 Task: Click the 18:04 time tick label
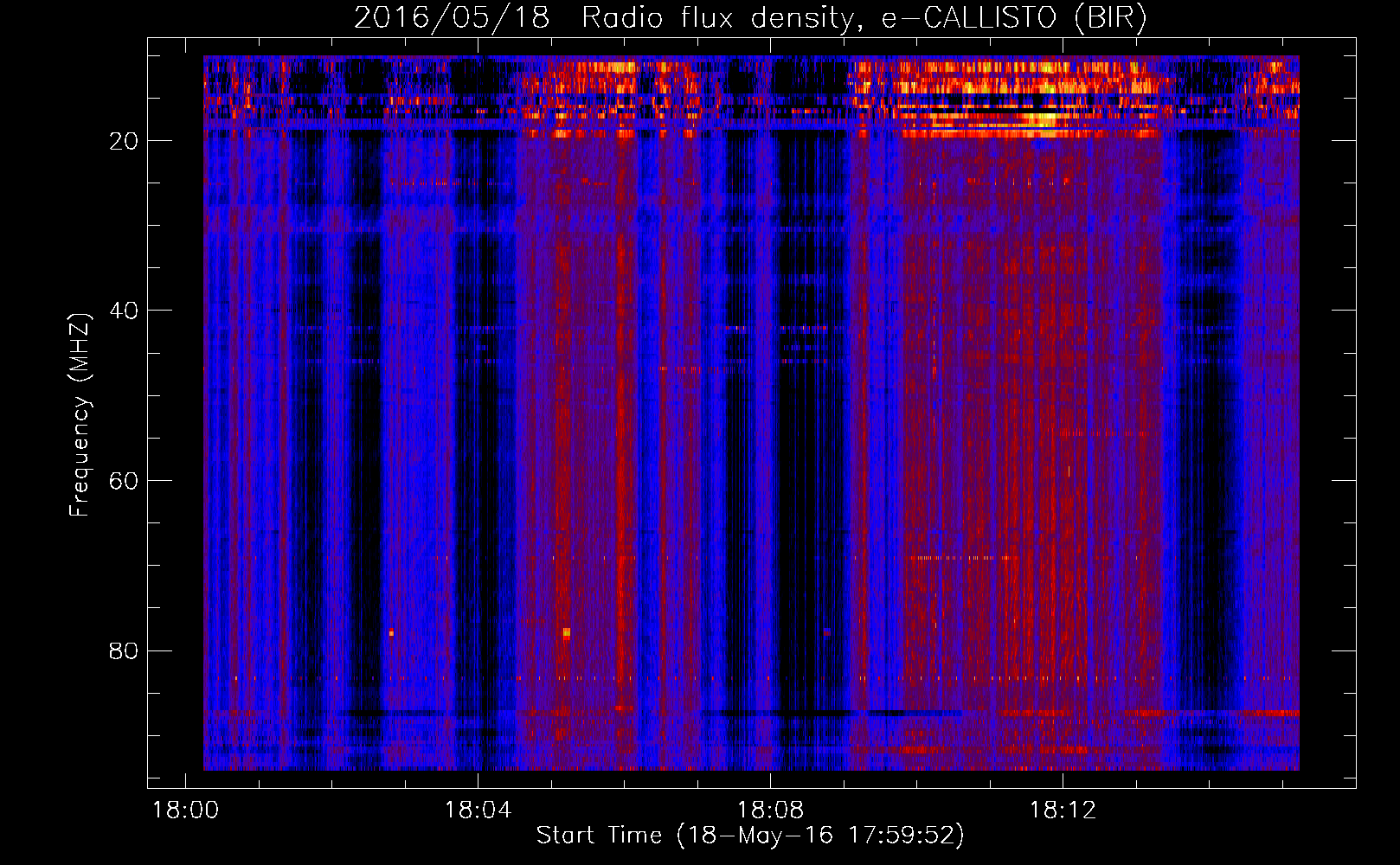click(x=478, y=811)
